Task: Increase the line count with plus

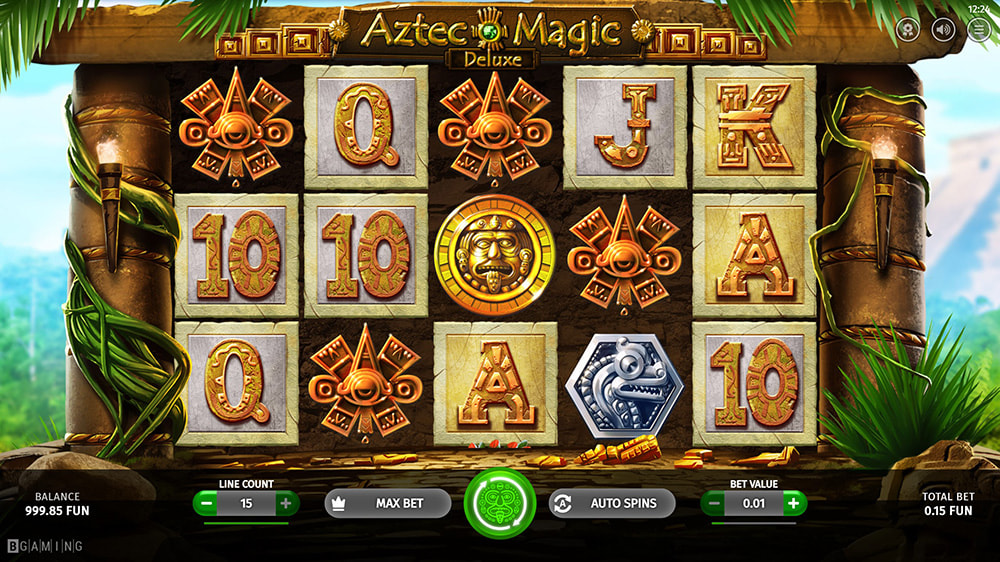Action: 286,503
